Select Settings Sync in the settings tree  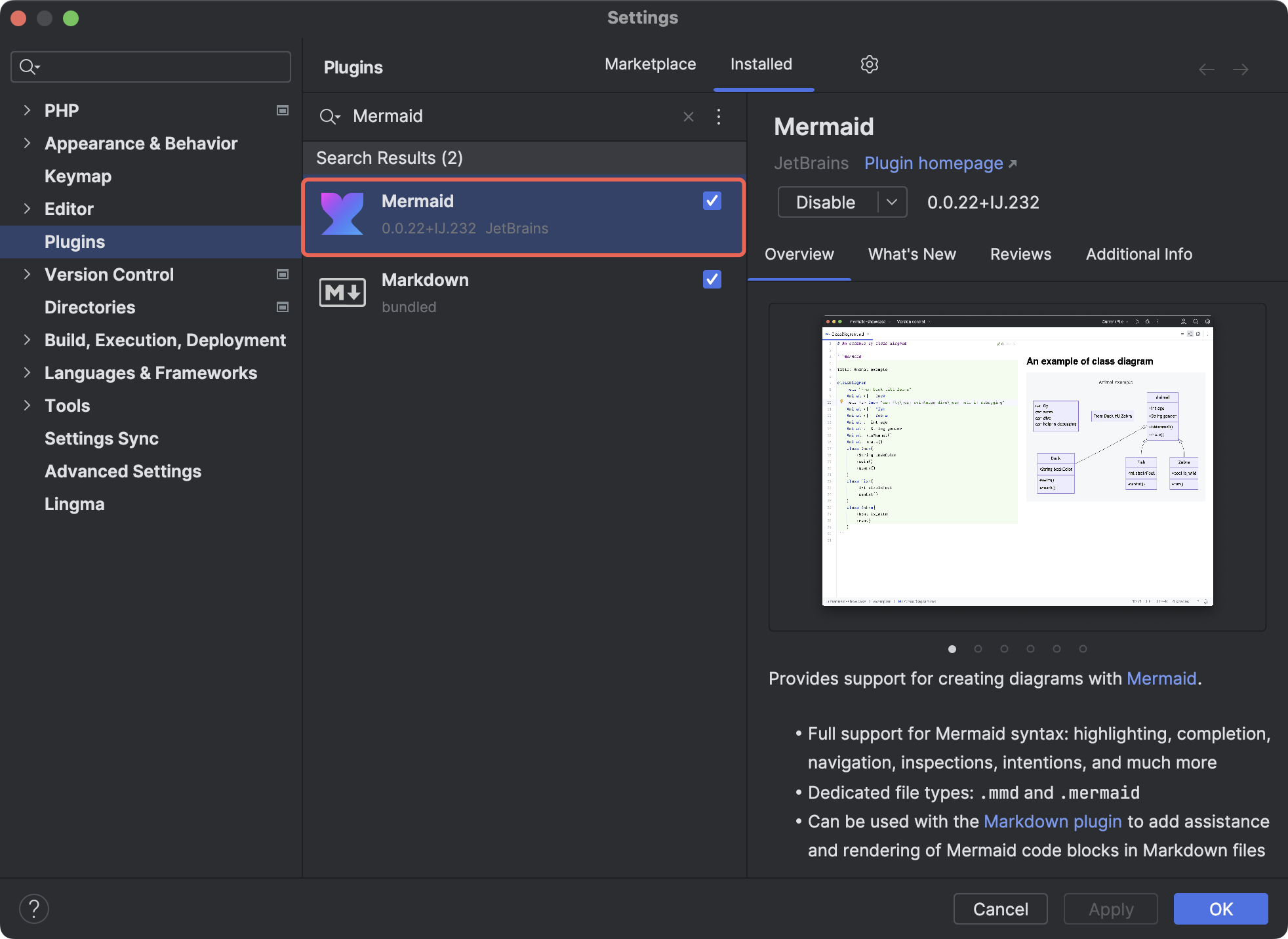pyautogui.click(x=102, y=439)
